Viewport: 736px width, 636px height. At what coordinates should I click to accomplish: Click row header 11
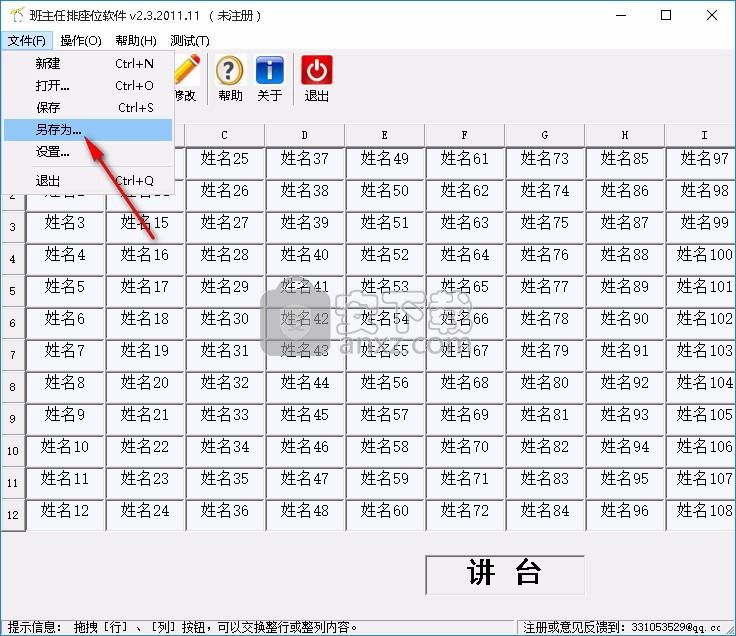coord(13,483)
